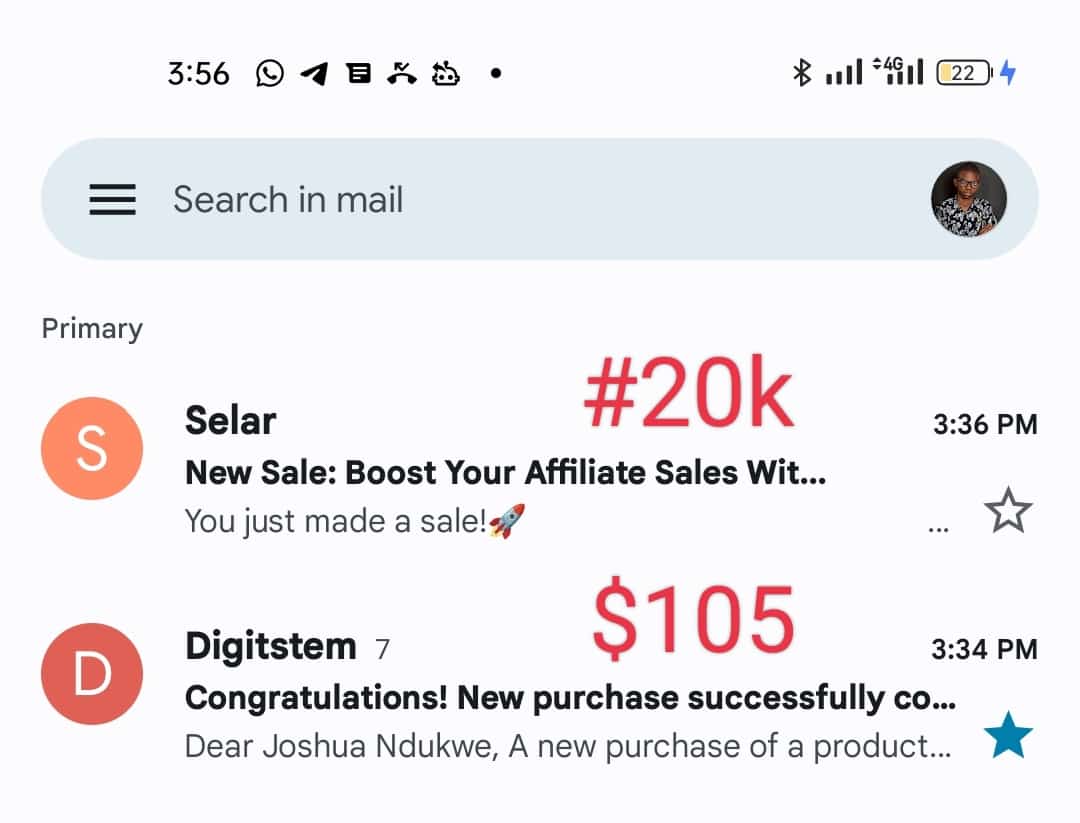This screenshot has width=1080, height=823.
Task: Tap the 3:56 status bar clock
Action: (x=198, y=74)
